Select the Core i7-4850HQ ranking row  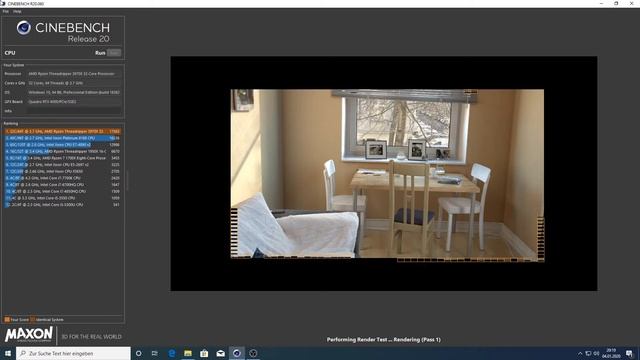(62, 191)
